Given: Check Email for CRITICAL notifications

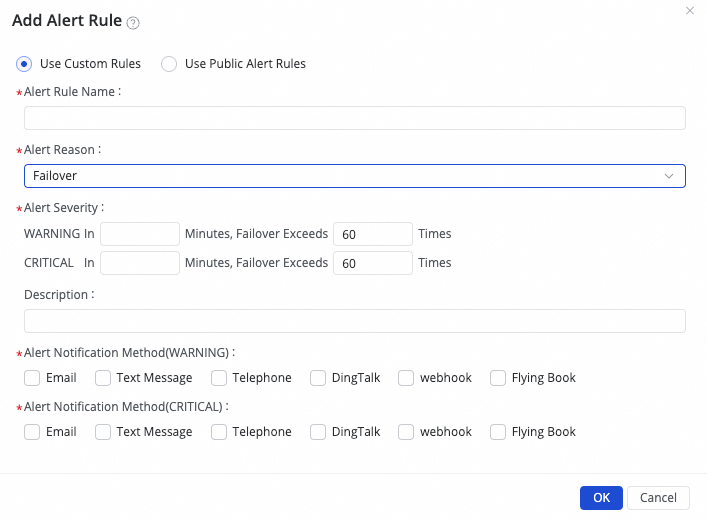Looking at the screenshot, I should pyautogui.click(x=32, y=432).
